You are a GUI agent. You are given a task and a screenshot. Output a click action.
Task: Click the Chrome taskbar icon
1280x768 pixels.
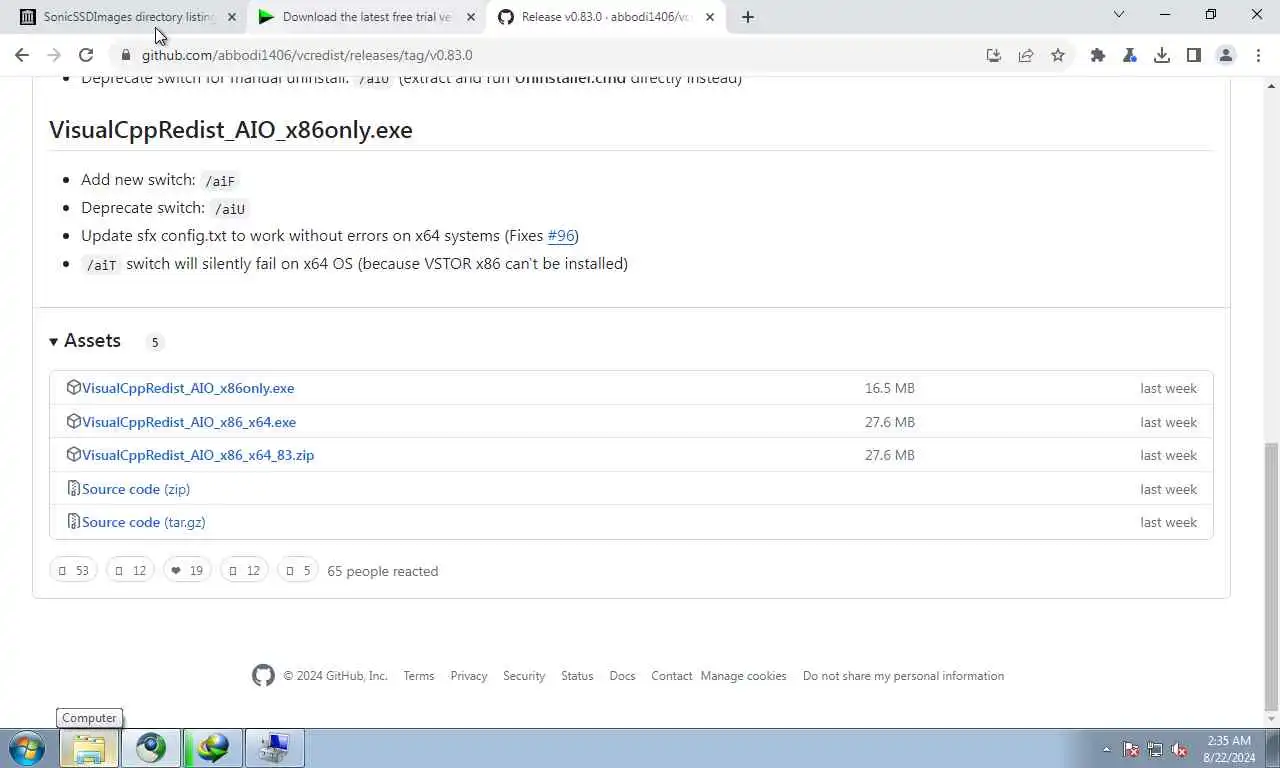151,748
